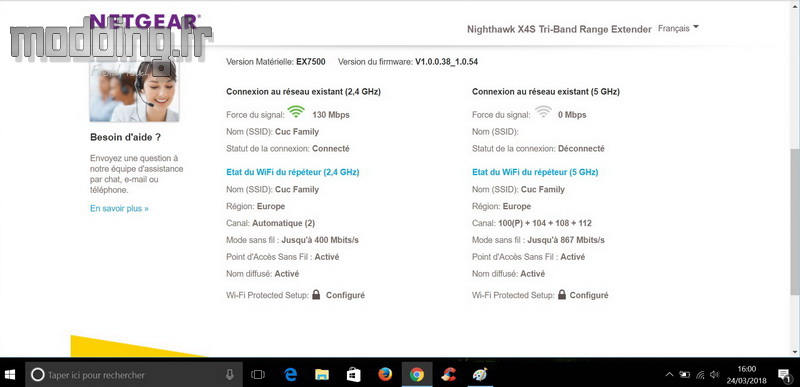Image resolution: width=800 pixels, height=387 pixels.
Task: Click the volume speaker tray icon
Action: coord(715,375)
